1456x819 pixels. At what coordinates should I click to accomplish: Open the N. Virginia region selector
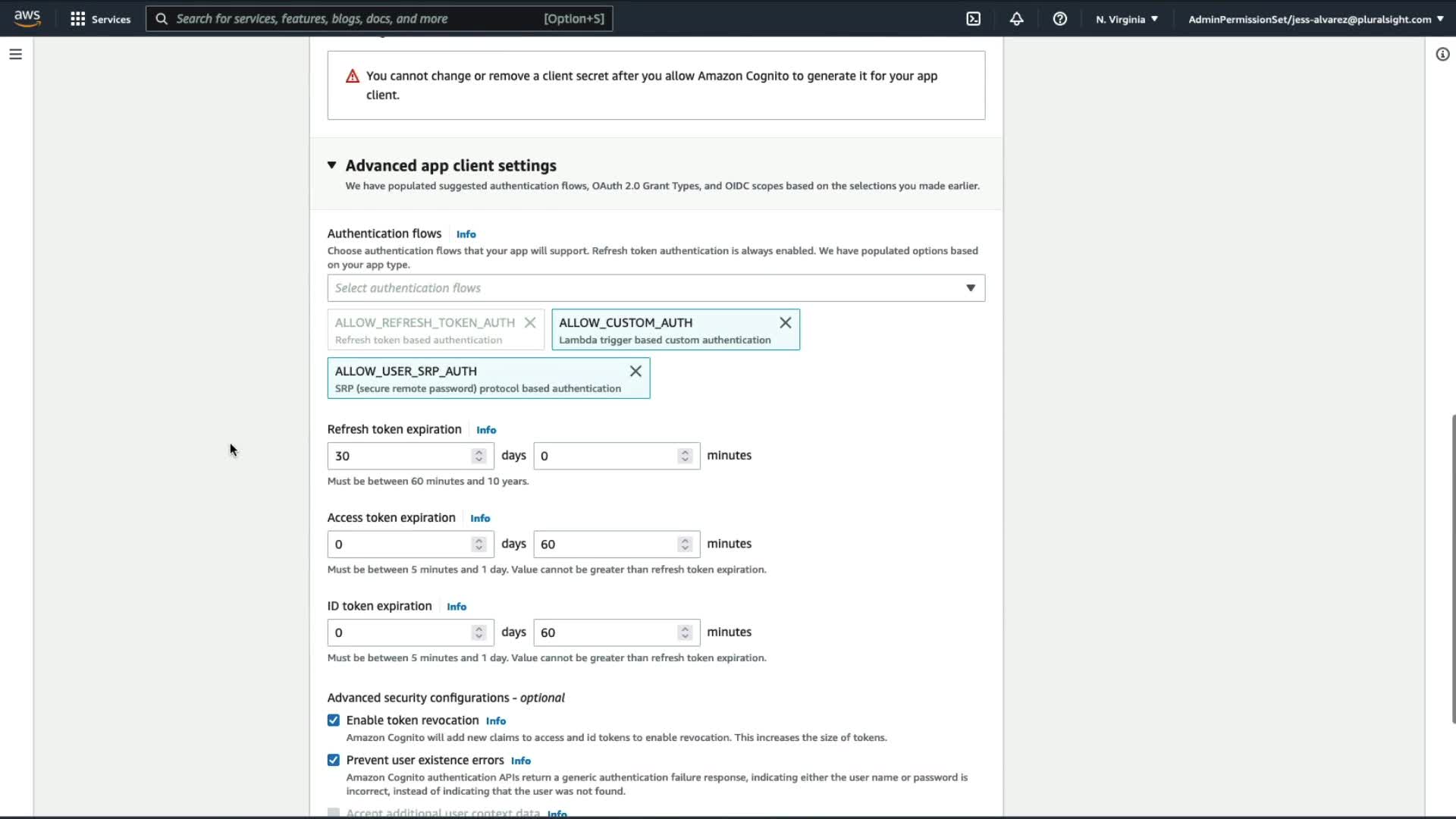1126,19
